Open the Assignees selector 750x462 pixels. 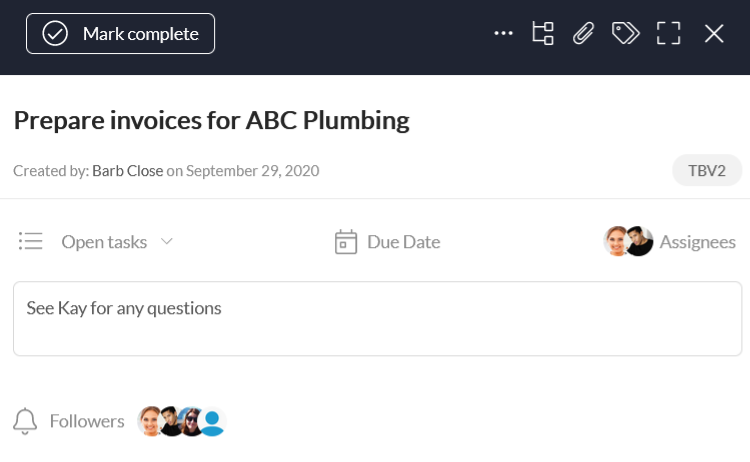click(697, 242)
